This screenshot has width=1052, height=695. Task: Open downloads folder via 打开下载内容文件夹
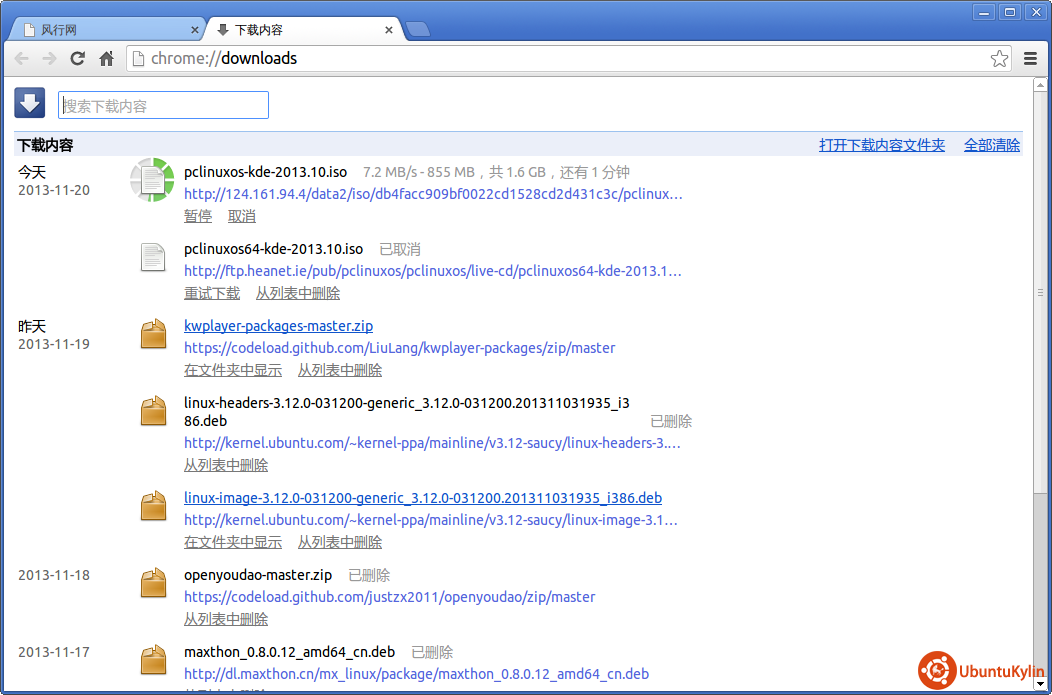(881, 145)
